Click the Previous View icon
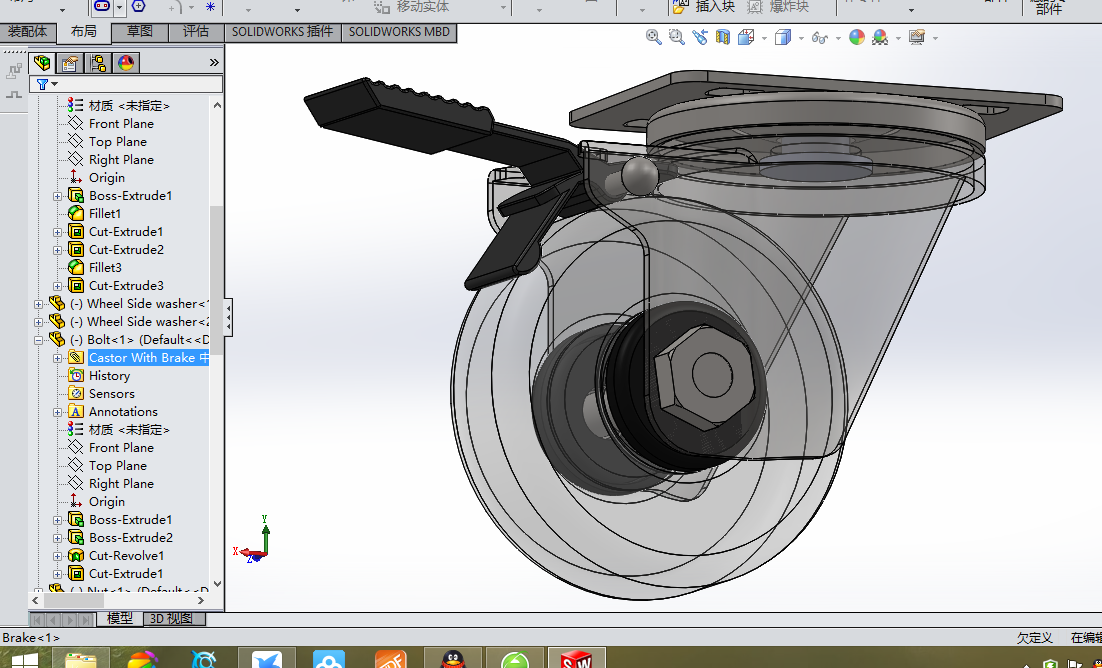The height and width of the screenshot is (668, 1102). click(x=698, y=37)
